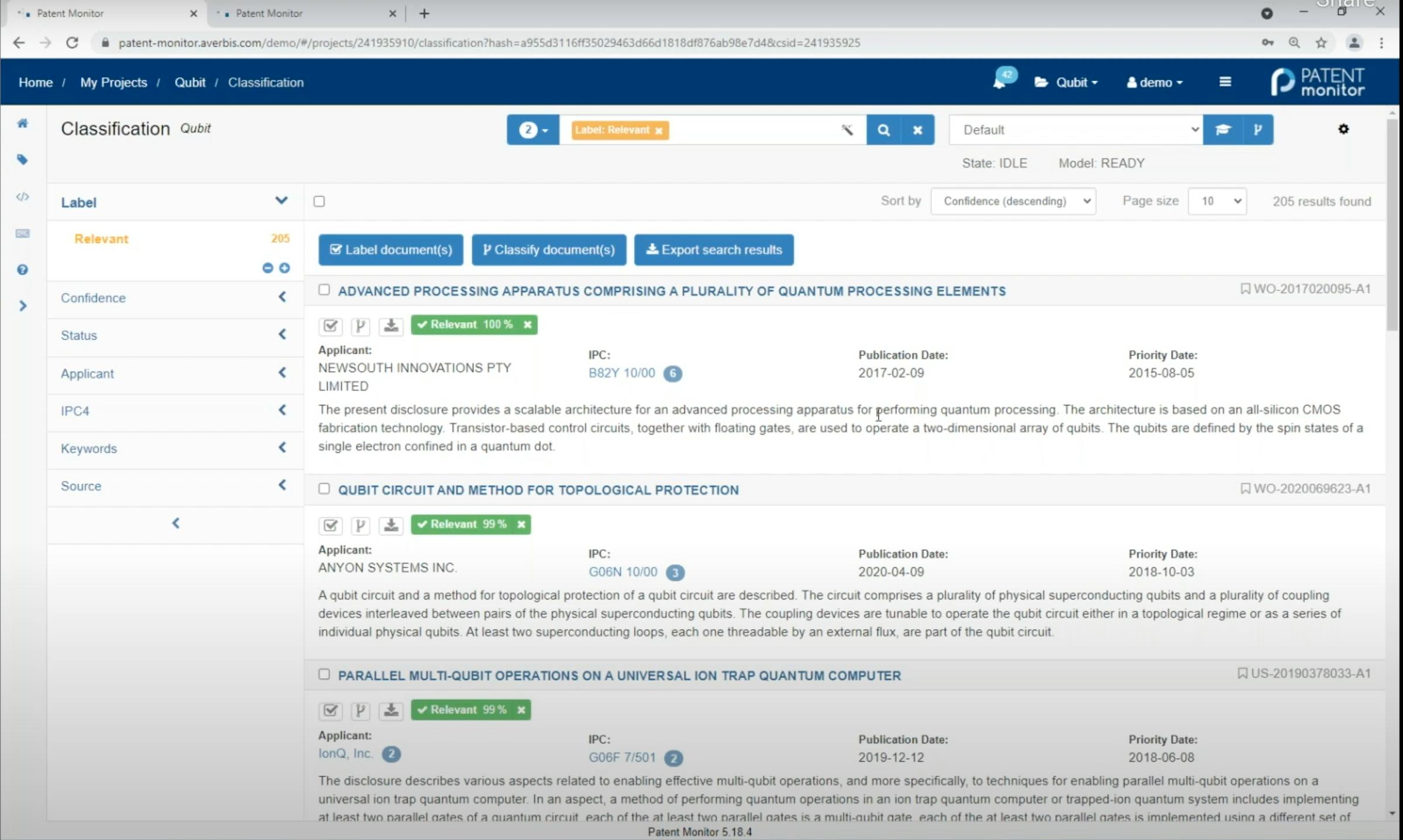Open help via the question mark icon
1403x840 pixels.
[x=23, y=270]
